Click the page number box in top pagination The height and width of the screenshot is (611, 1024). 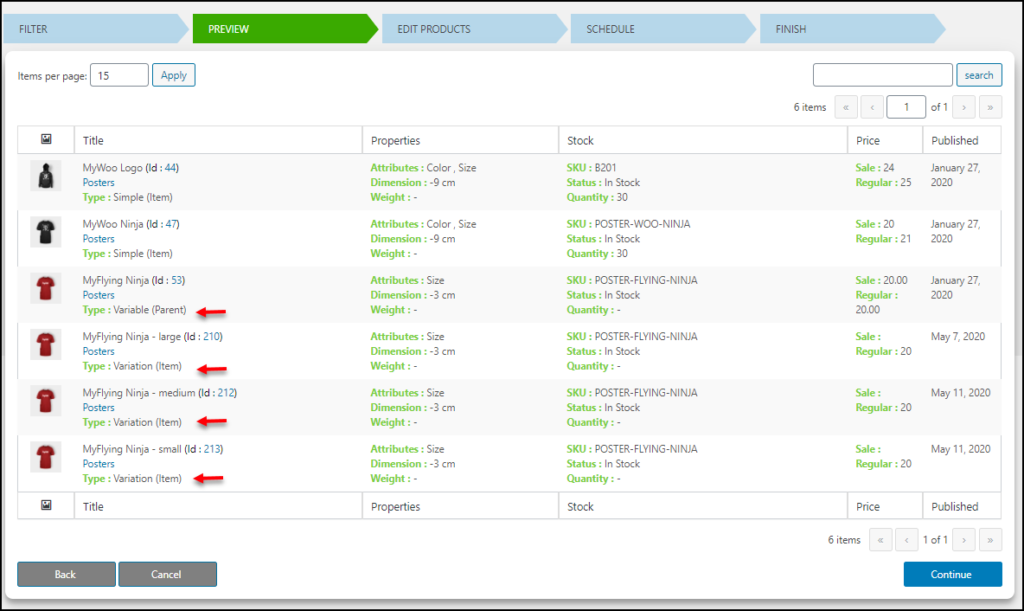point(907,107)
